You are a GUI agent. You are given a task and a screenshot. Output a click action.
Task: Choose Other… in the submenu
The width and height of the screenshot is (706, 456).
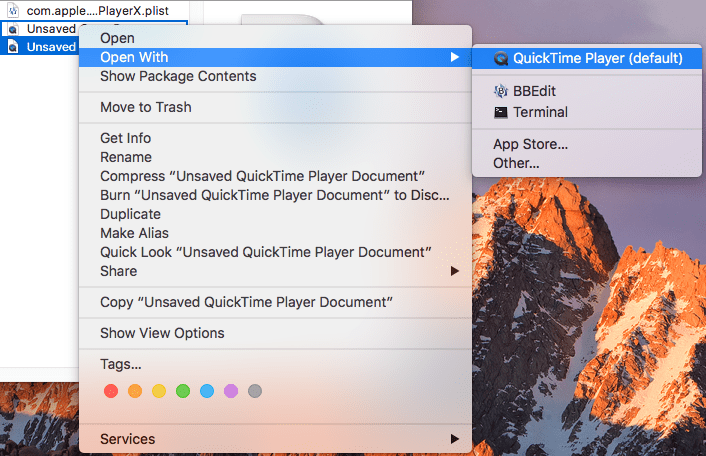[x=587, y=163]
